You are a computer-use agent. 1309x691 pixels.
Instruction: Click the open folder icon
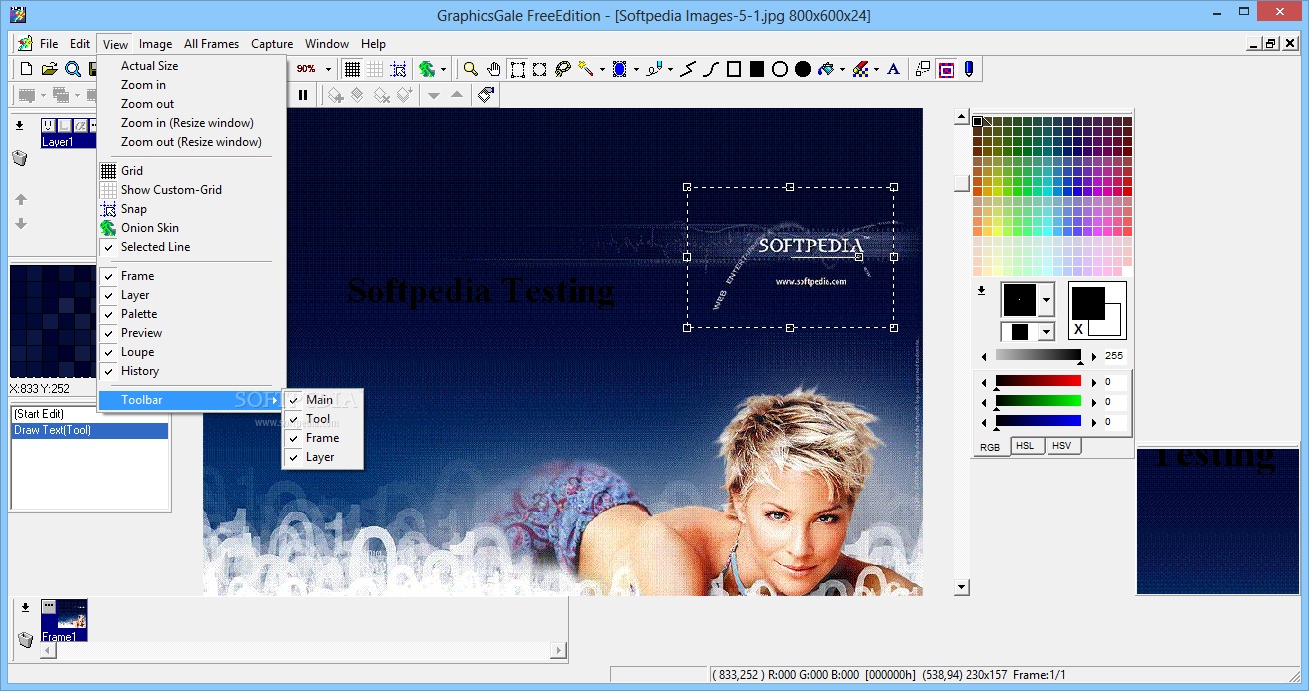click(50, 69)
